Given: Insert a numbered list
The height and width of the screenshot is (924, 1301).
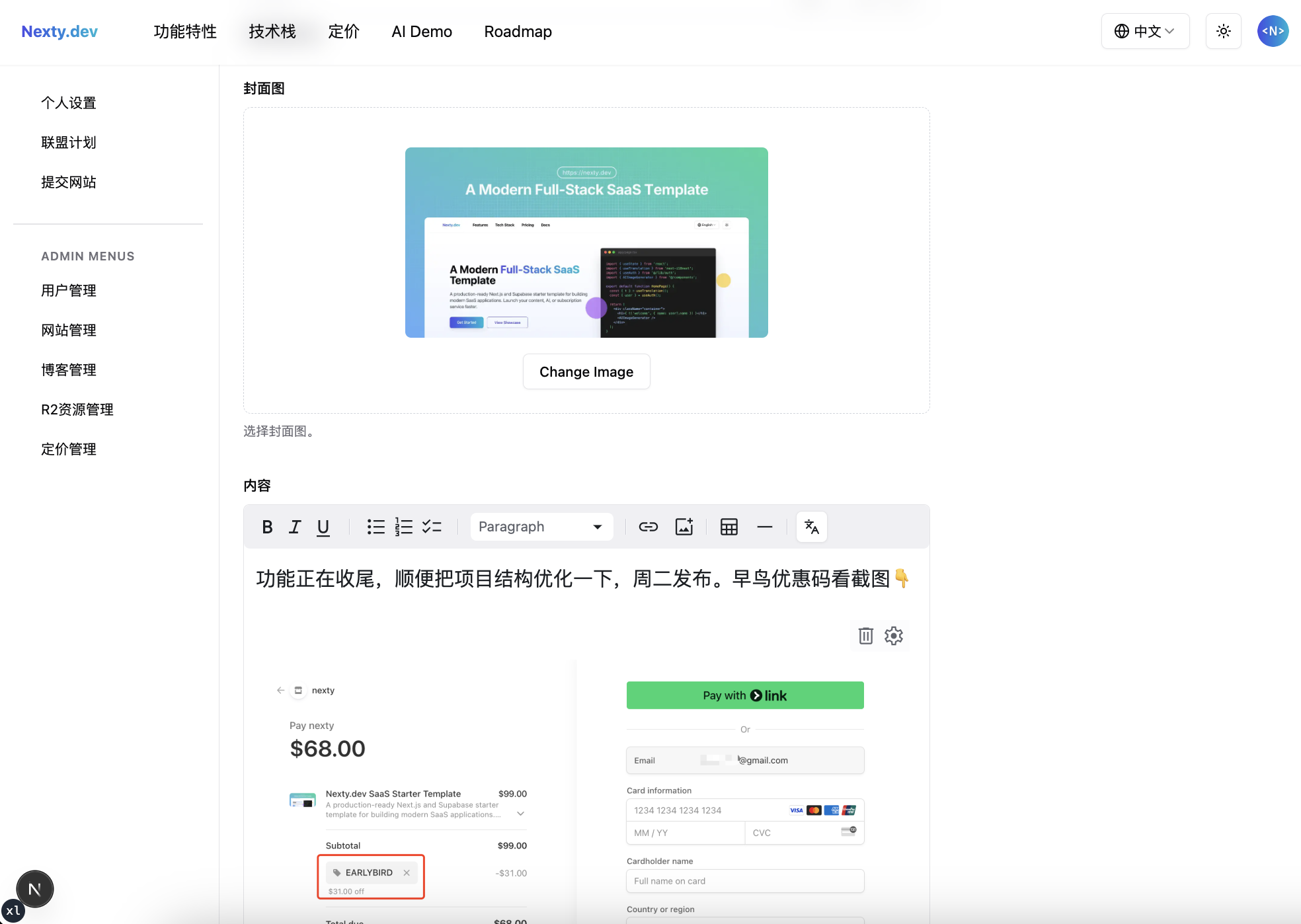Looking at the screenshot, I should pos(403,527).
